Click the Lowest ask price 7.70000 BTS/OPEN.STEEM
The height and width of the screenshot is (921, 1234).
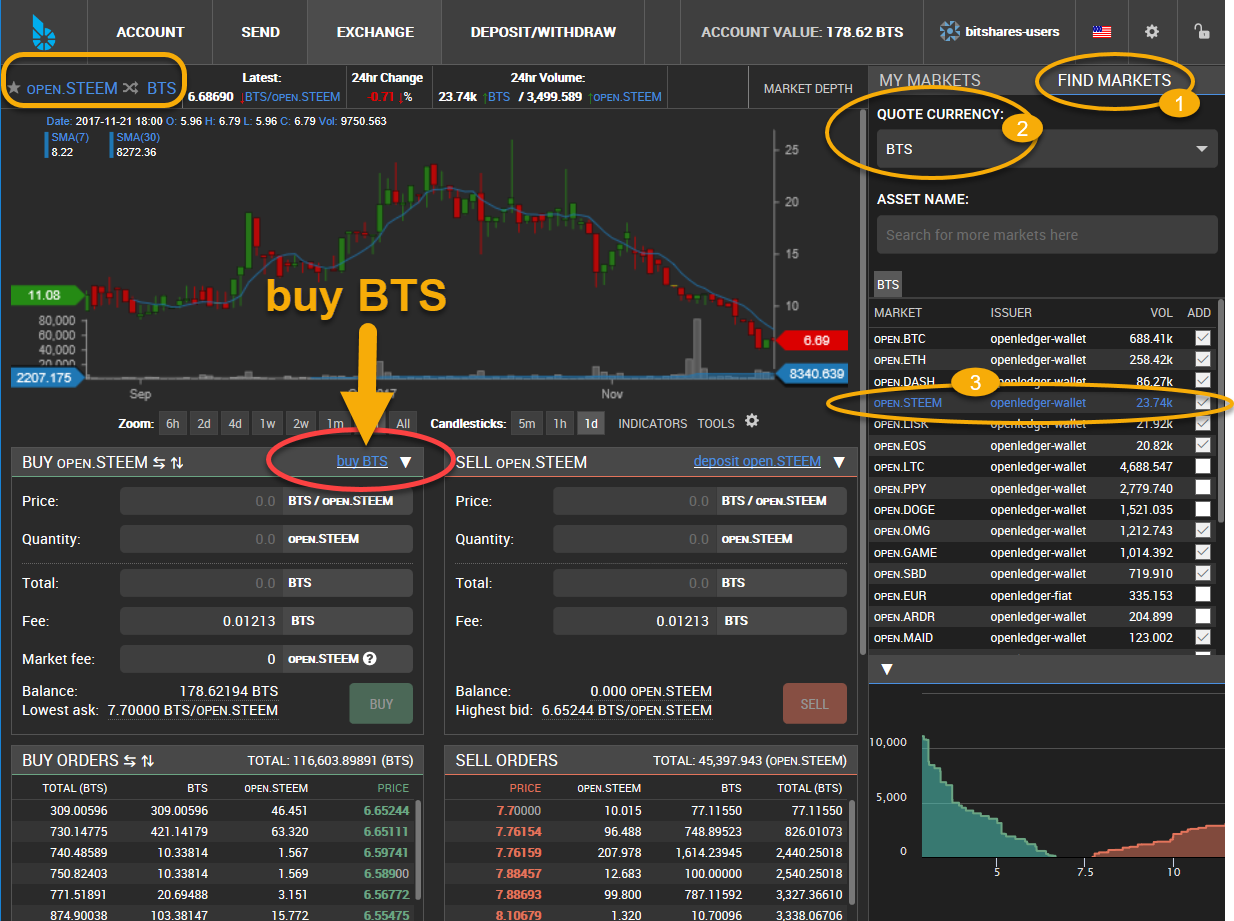coord(193,710)
